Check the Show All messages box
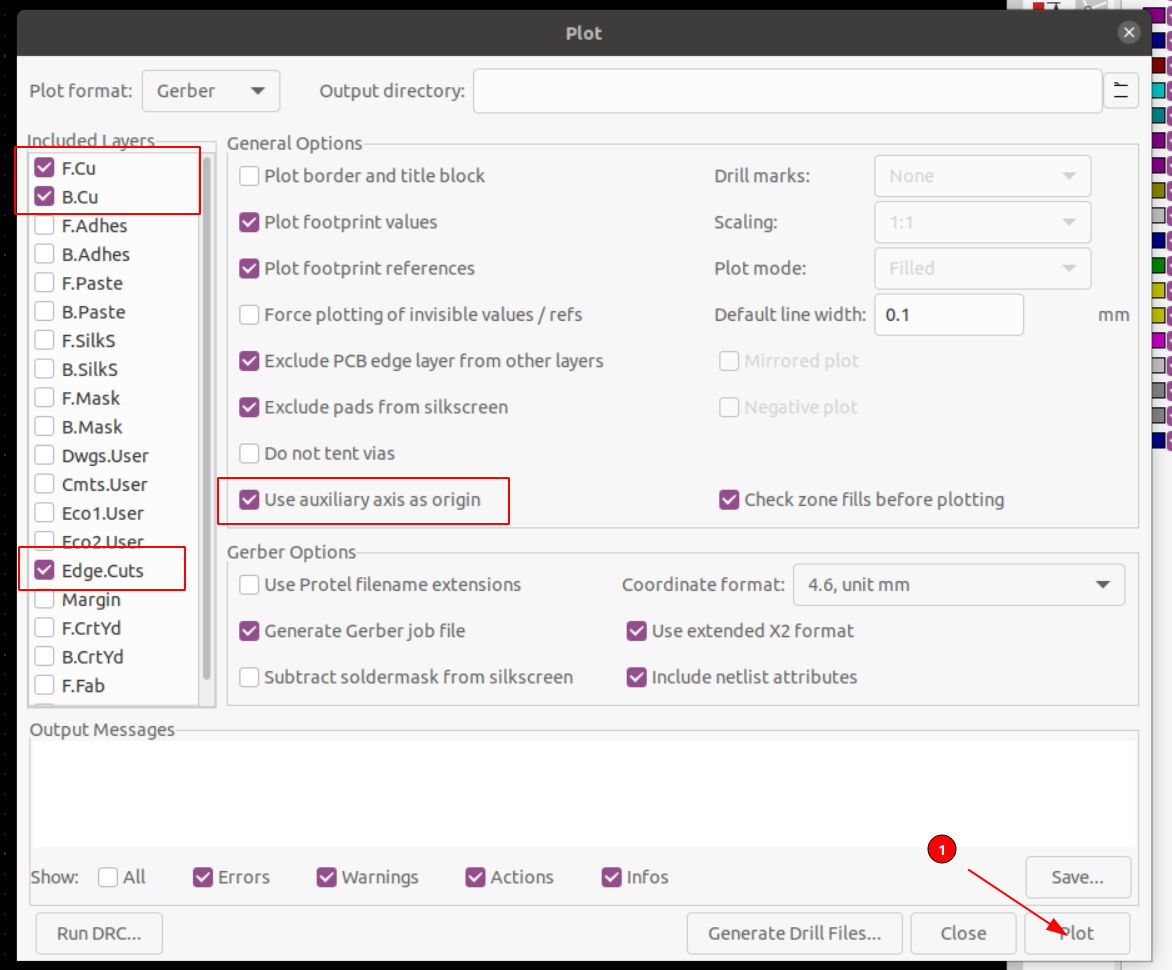 tap(108, 877)
